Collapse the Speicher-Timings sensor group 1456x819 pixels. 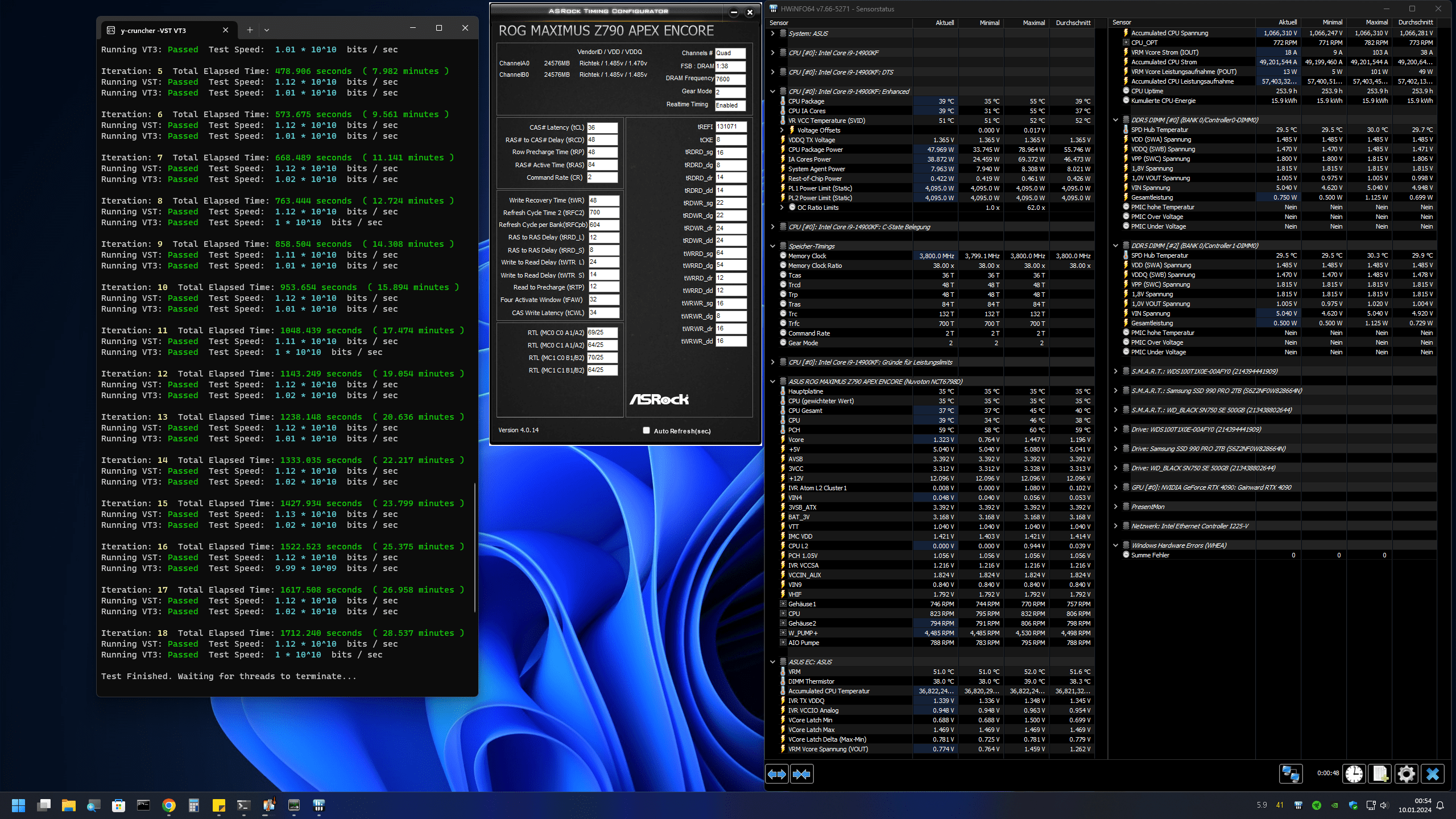coord(772,246)
